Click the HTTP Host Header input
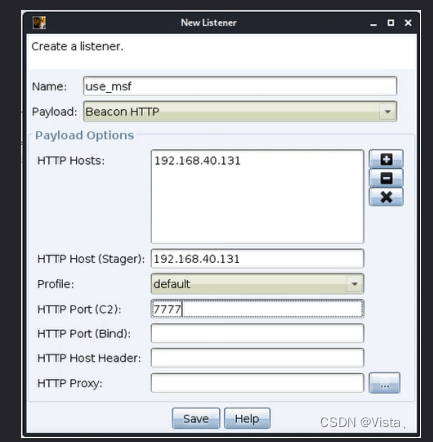Viewport: 433px width, 442px height. pyautogui.click(x=257, y=358)
